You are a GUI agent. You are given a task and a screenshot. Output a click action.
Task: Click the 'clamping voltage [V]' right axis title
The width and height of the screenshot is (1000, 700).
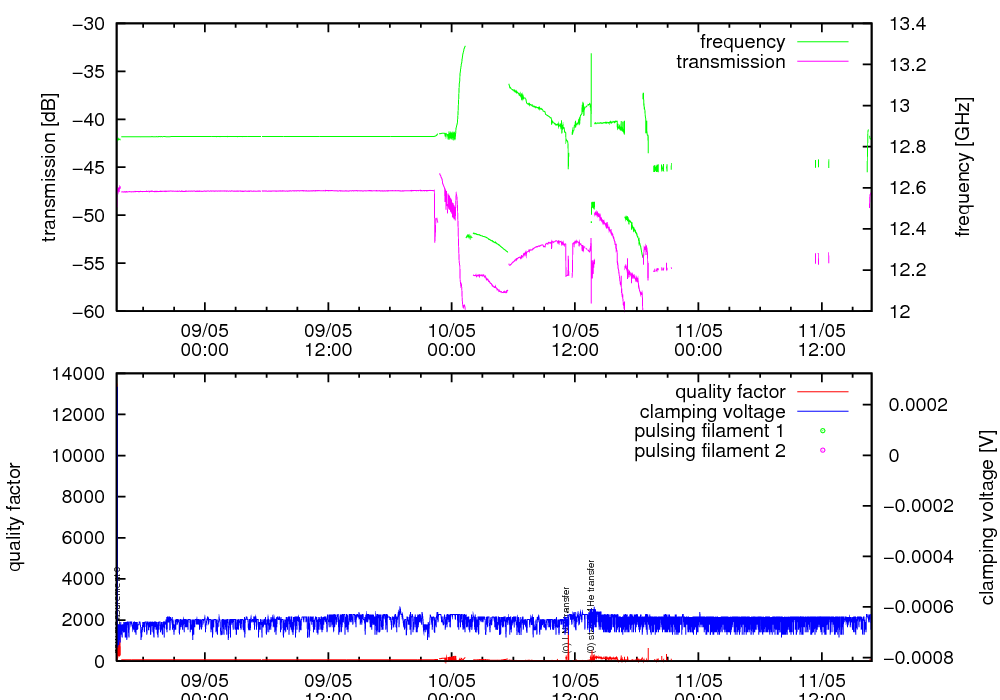987,517
